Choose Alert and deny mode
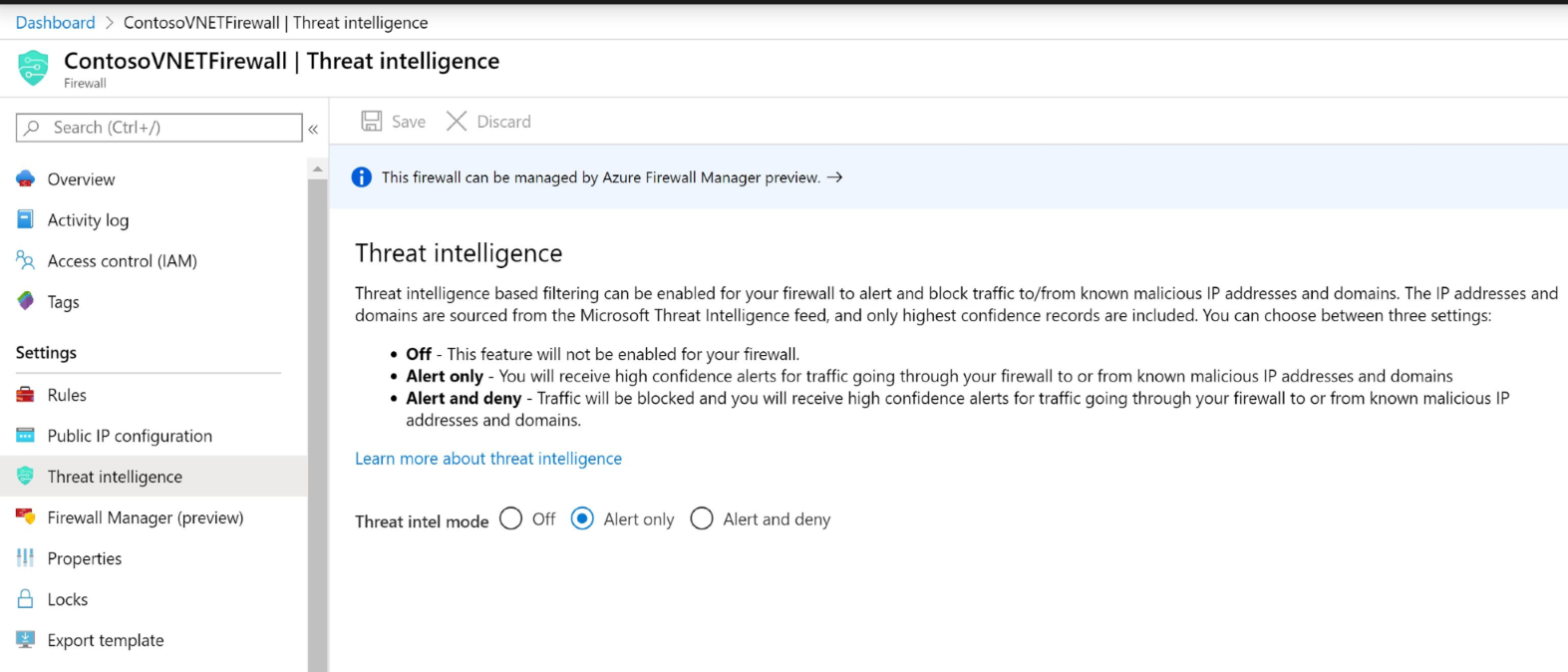1568x672 pixels. tap(702, 518)
